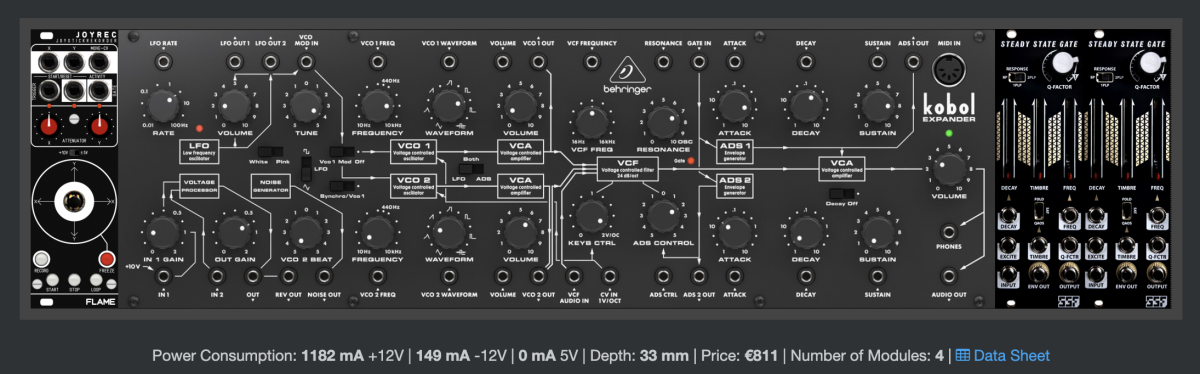Click the ADS 1 OUT jack

pyautogui.click(x=912, y=61)
